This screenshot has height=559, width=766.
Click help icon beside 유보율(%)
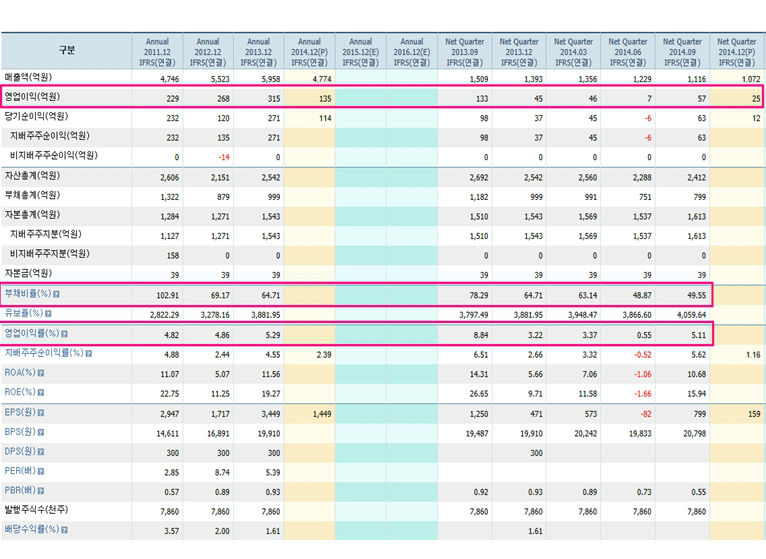pos(49,313)
